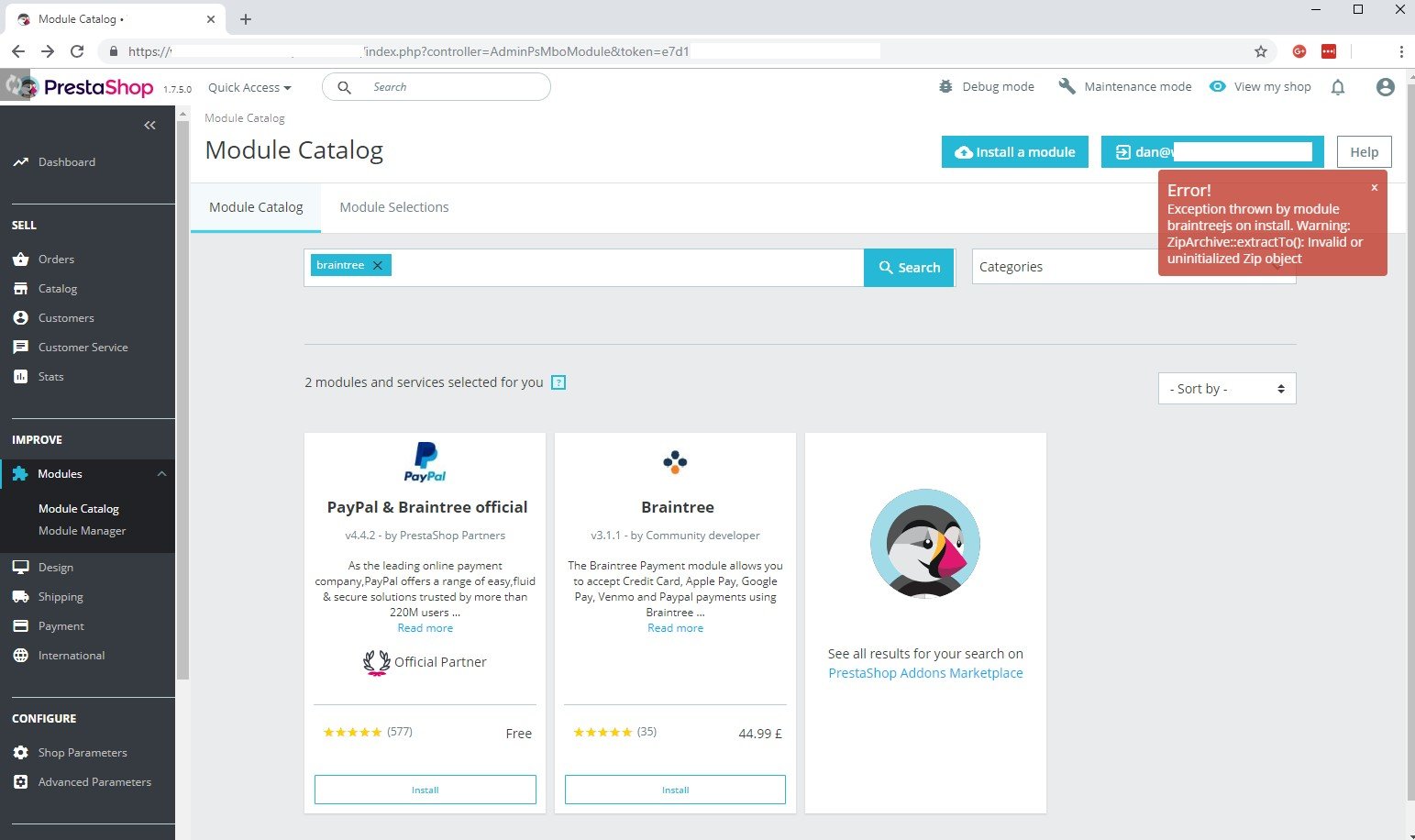Reload the page in the browser
This screenshot has width=1415, height=840.
pyautogui.click(x=77, y=51)
